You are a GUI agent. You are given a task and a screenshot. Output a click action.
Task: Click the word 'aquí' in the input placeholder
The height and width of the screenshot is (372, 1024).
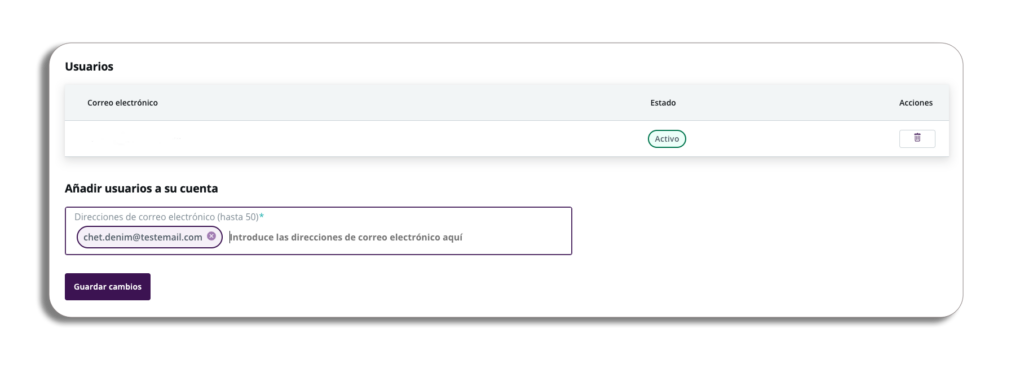[x=453, y=238]
